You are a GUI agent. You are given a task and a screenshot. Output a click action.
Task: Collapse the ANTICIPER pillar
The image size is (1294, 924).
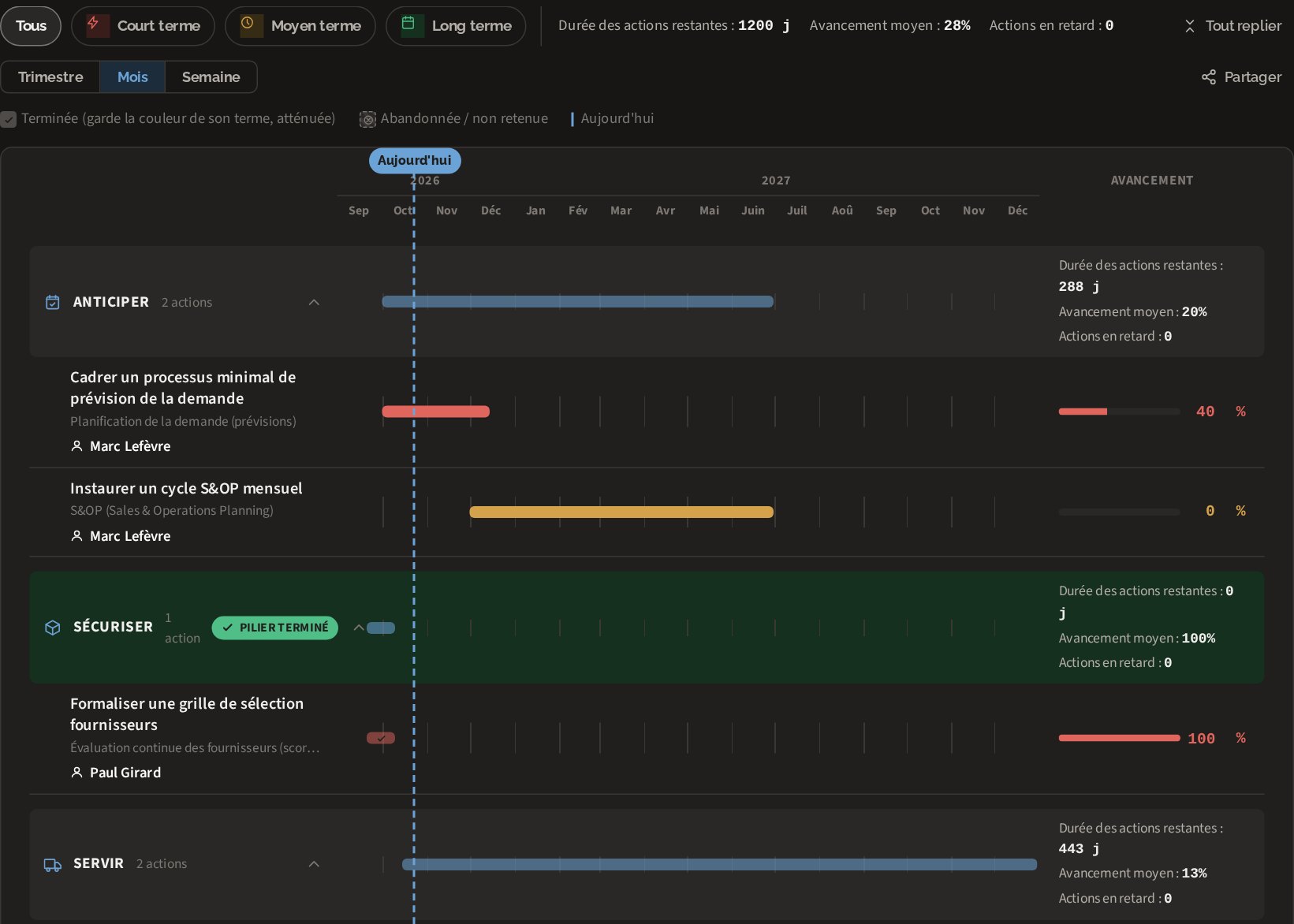(x=314, y=303)
